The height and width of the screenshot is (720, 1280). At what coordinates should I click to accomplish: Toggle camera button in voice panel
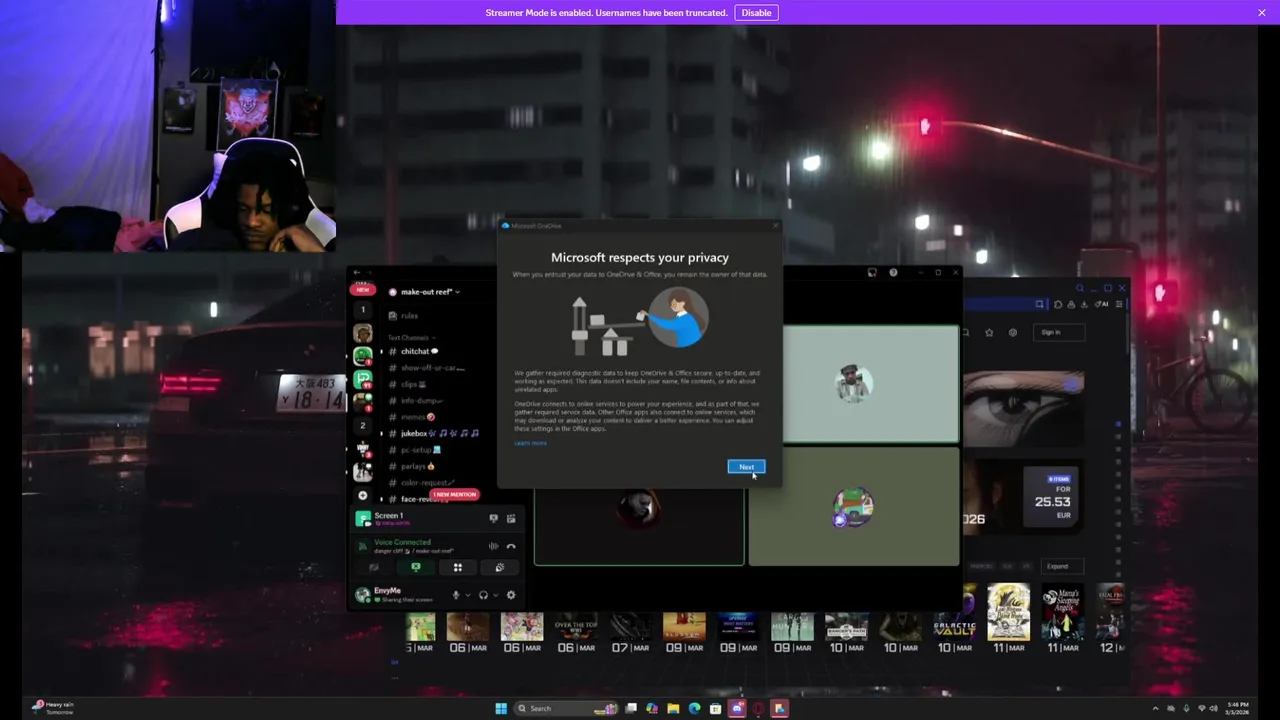374,567
